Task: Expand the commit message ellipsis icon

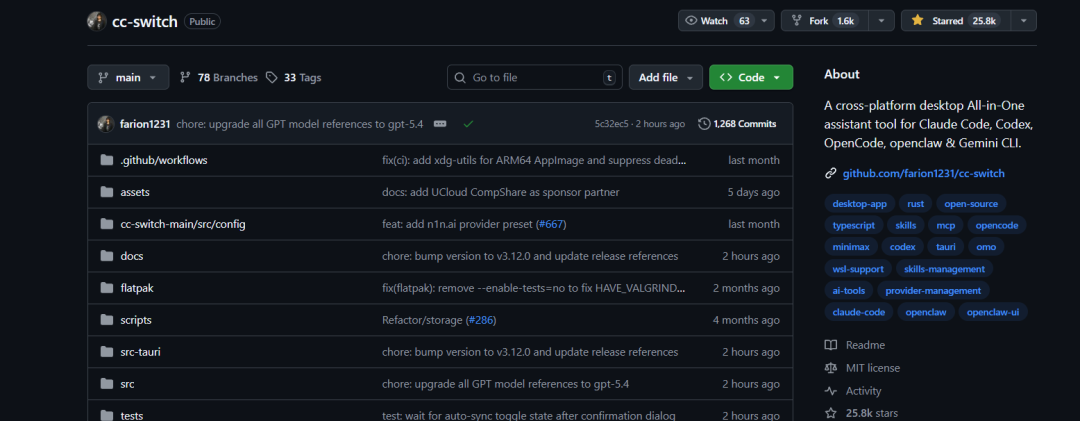Action: pos(440,124)
